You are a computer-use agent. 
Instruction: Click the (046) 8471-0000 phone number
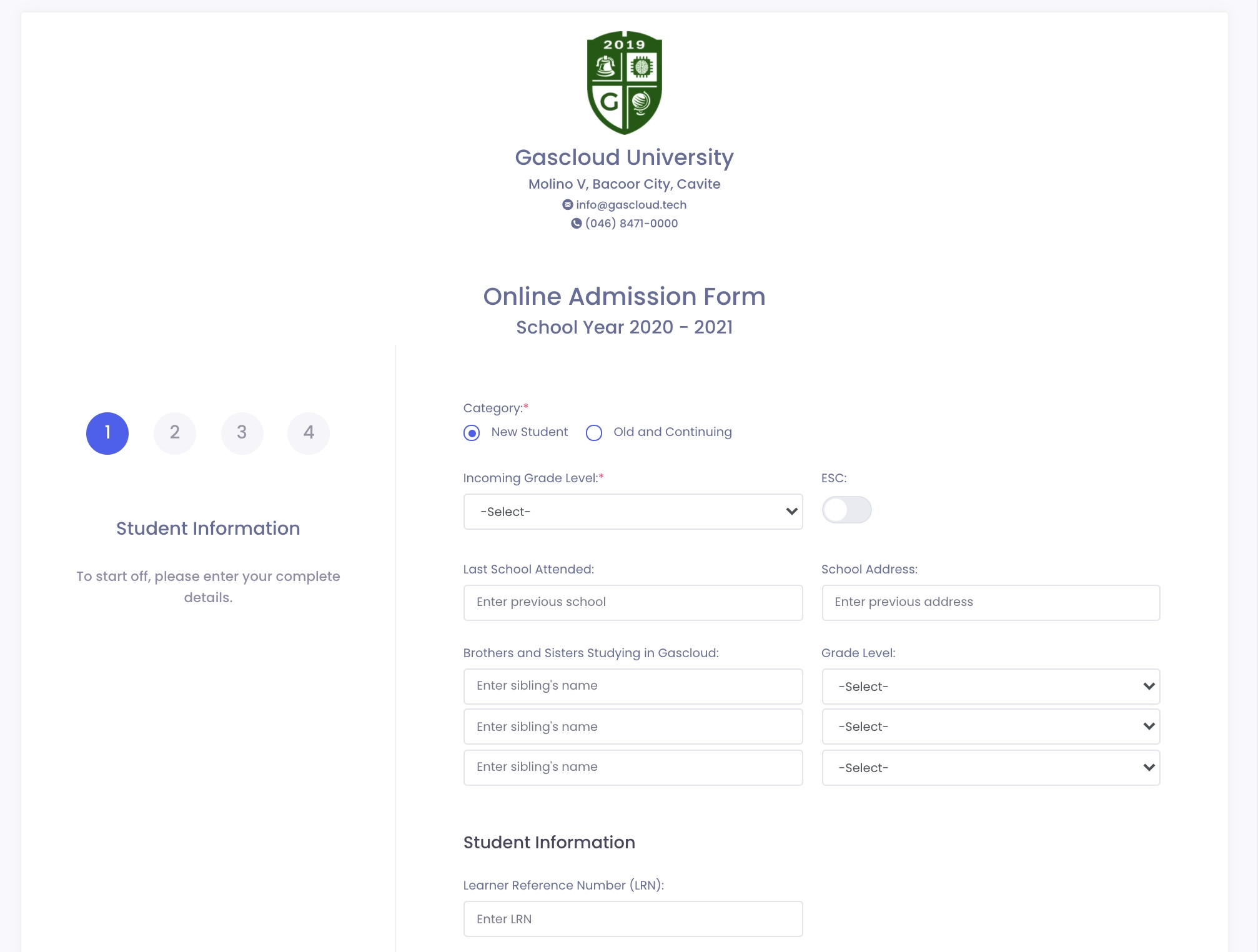(631, 224)
